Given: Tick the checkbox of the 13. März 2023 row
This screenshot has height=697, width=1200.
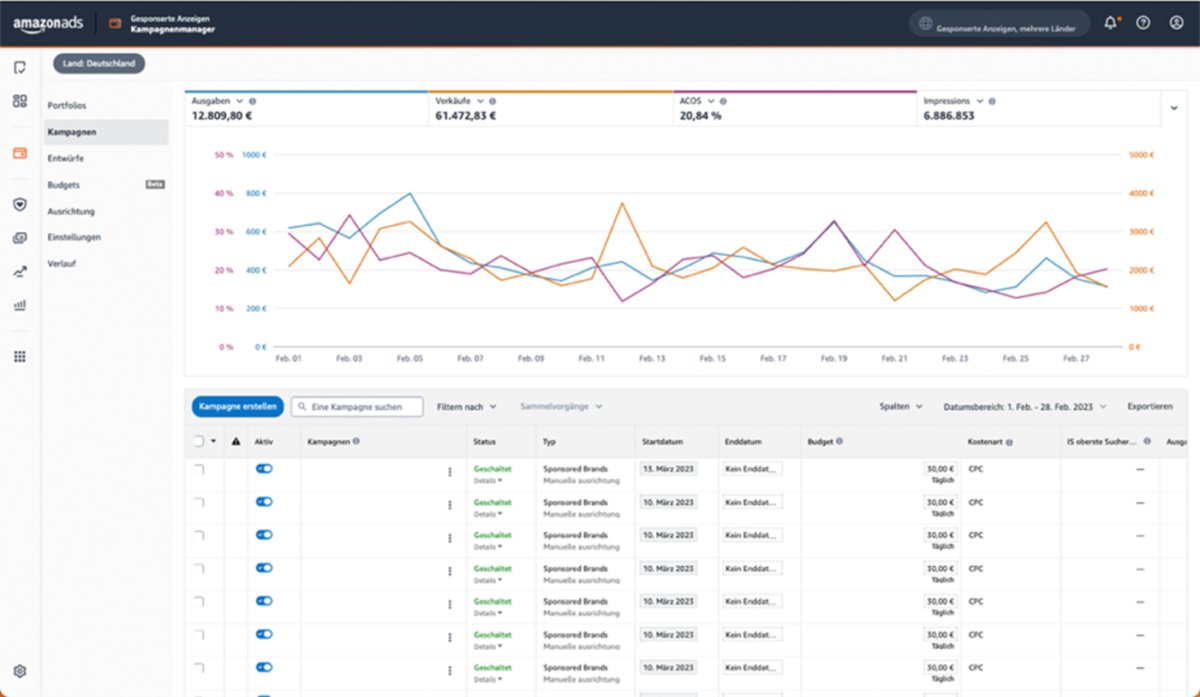Looking at the screenshot, I should (x=198, y=469).
